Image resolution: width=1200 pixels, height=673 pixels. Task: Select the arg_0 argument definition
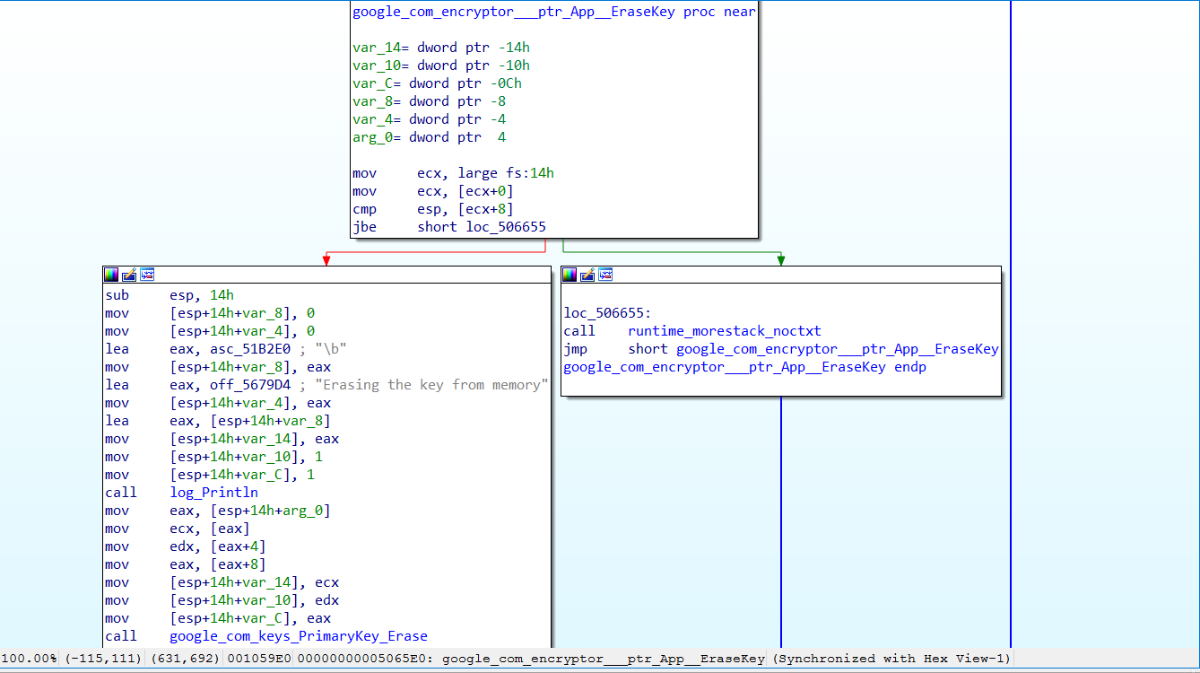429,138
